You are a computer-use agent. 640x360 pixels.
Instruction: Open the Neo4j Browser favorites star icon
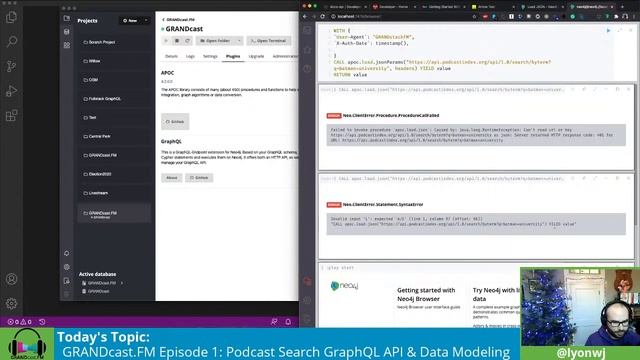(307, 50)
